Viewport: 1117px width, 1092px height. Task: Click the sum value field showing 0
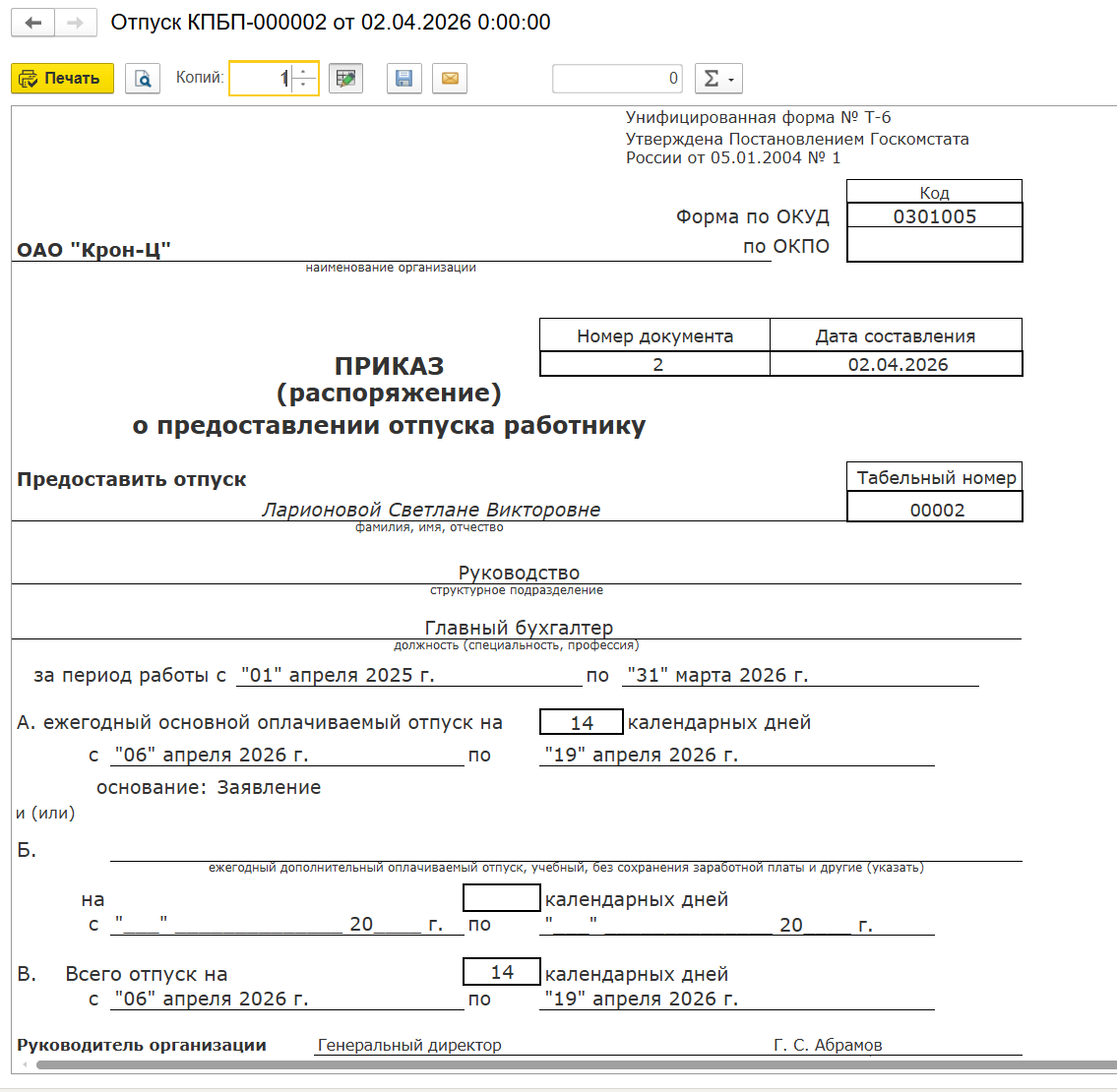[x=618, y=79]
